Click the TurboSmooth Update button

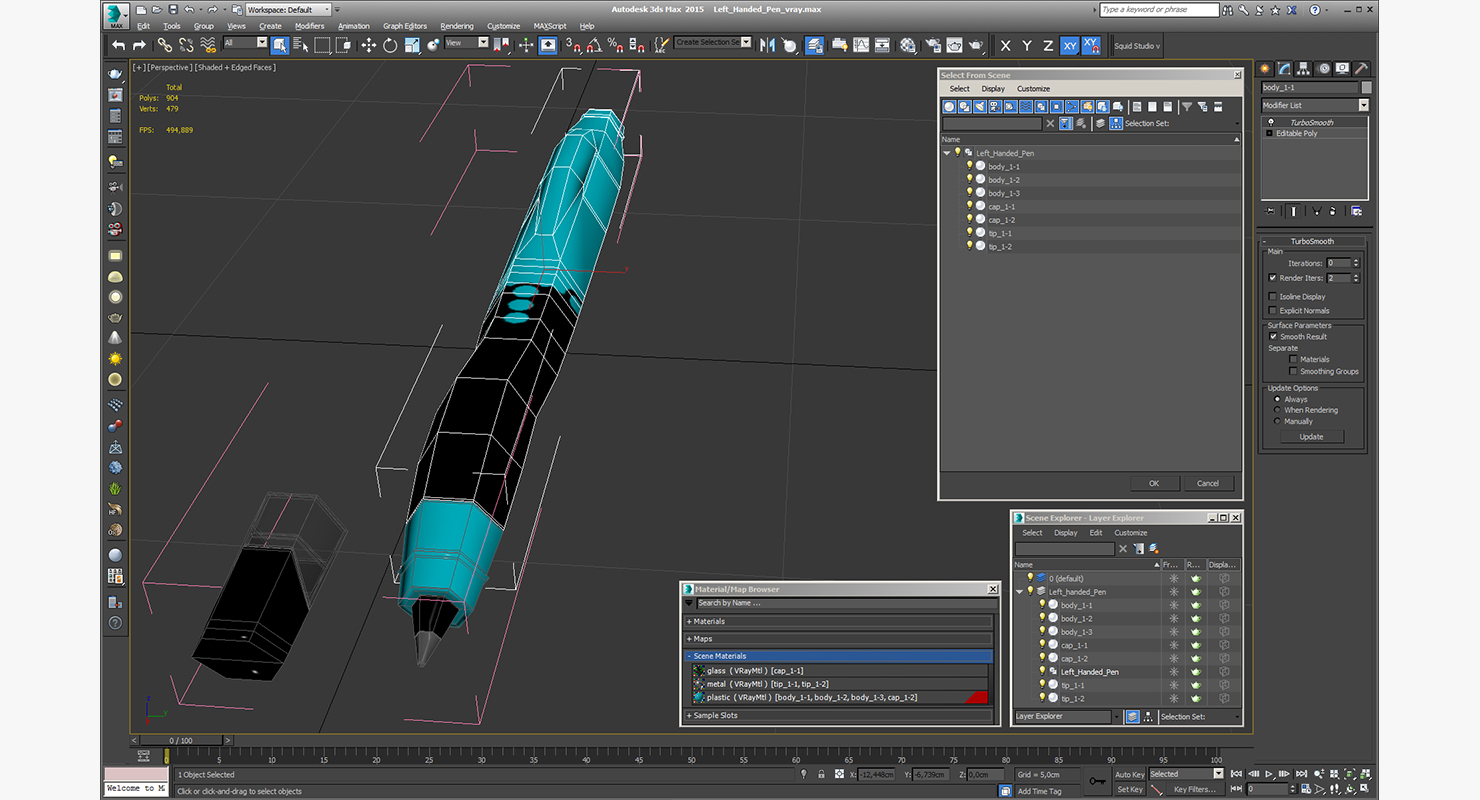pyautogui.click(x=1311, y=437)
